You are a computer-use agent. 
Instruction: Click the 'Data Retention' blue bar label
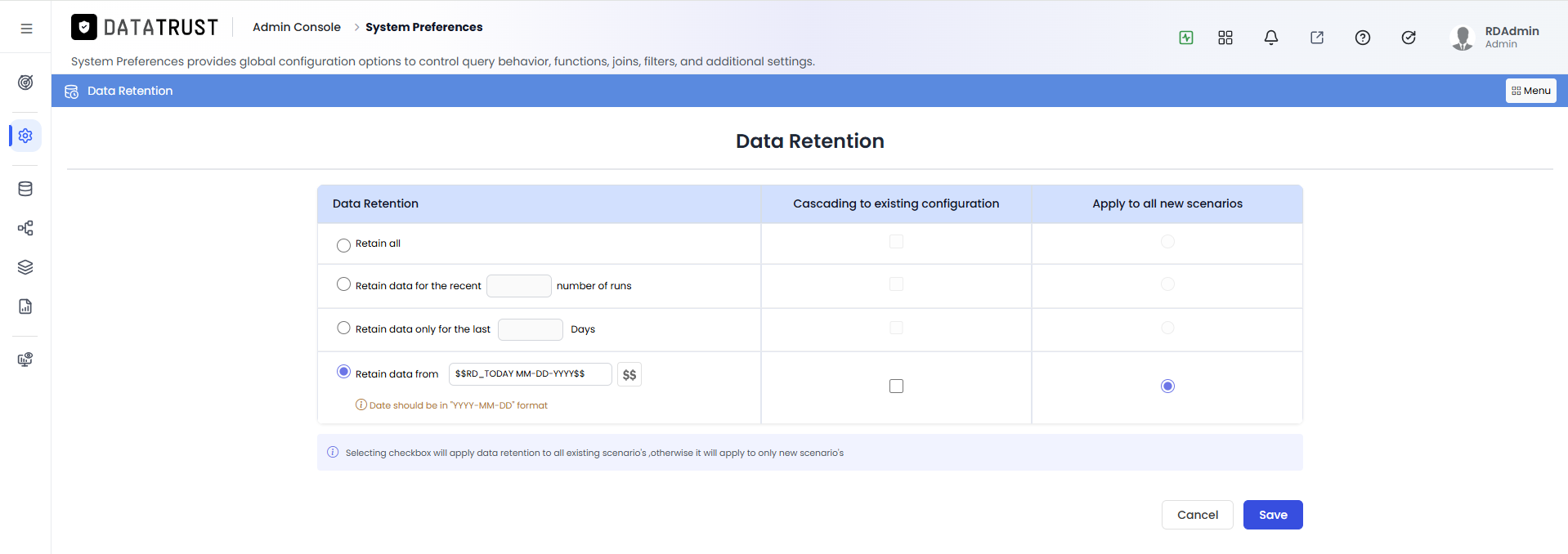click(130, 91)
